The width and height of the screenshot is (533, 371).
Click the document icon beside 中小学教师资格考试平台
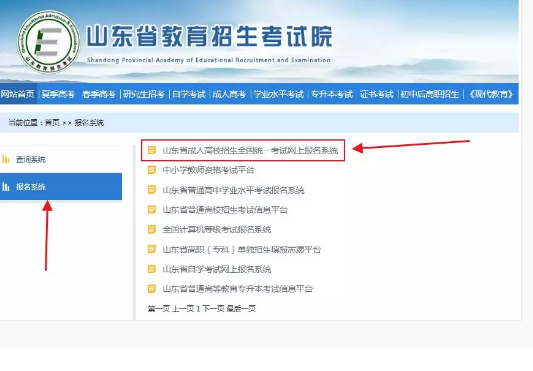click(152, 170)
